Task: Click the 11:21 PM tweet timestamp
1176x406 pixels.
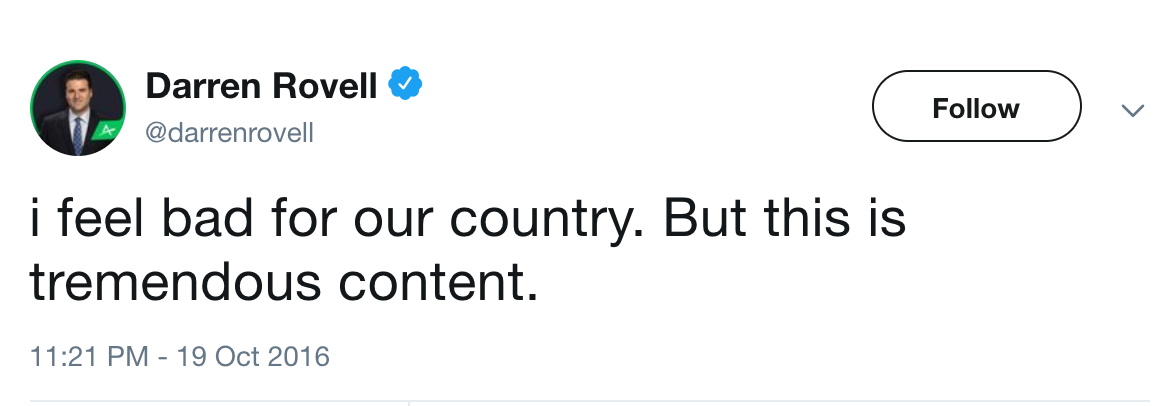Action: point(92,356)
